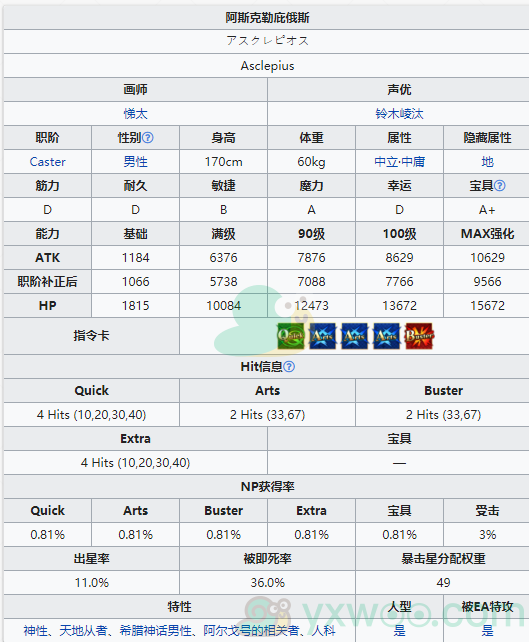The height and width of the screenshot is (642, 529).
Task: Open the 阿尔戈号的相关者 trait link
Action: 251,631
